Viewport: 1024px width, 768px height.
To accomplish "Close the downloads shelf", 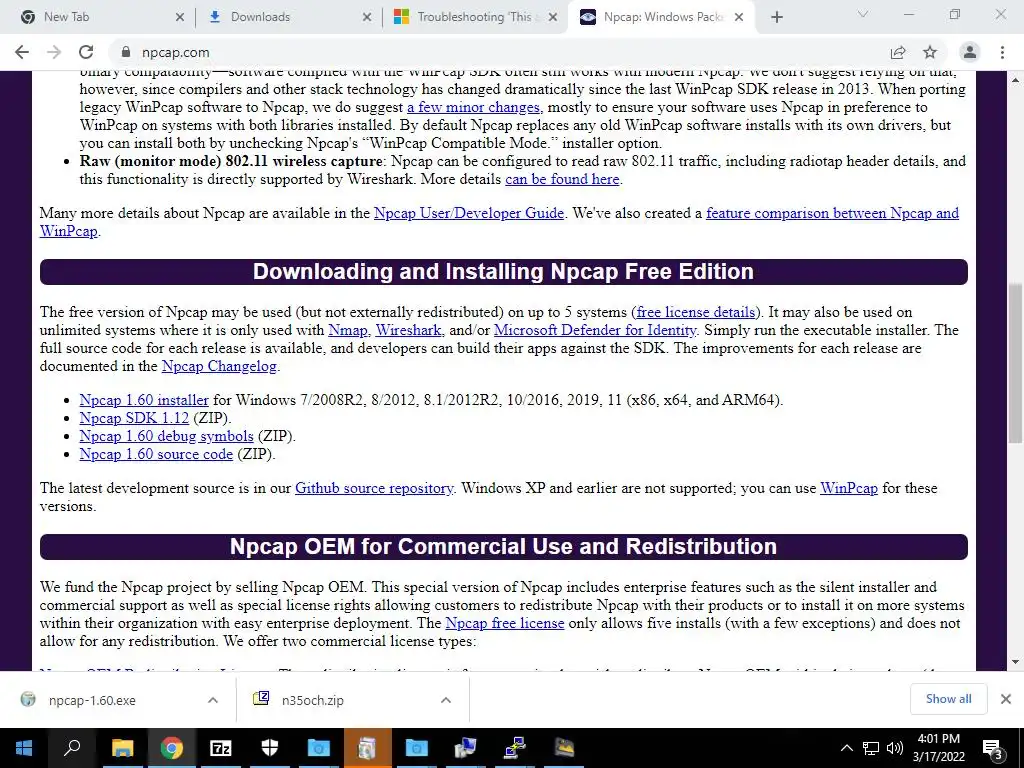I will click(1006, 699).
